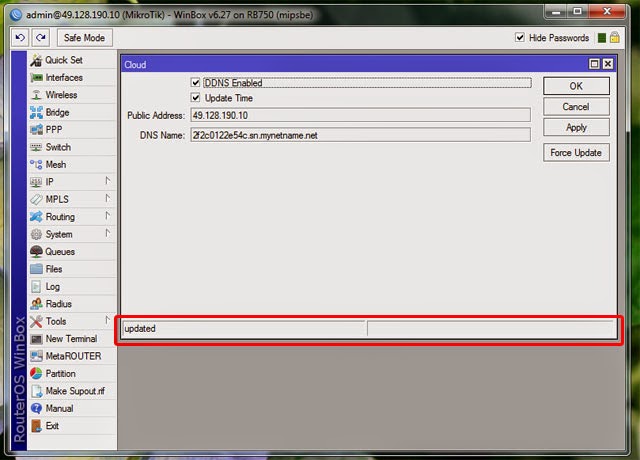Click the Routing menu icon

point(36,217)
